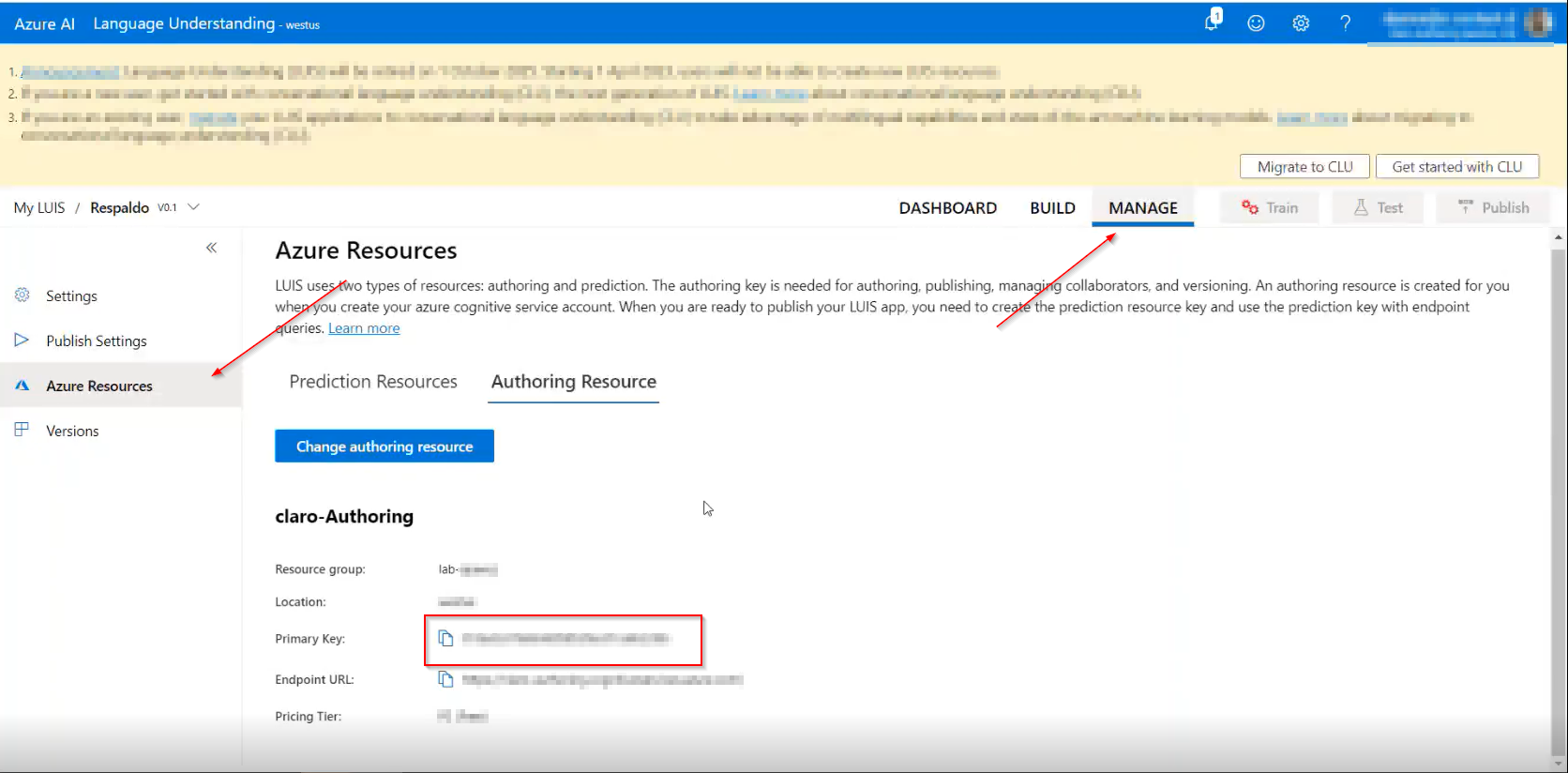The image size is (1568, 773).
Task: Click the Azure Resources triangle icon
Action: [x=23, y=385]
